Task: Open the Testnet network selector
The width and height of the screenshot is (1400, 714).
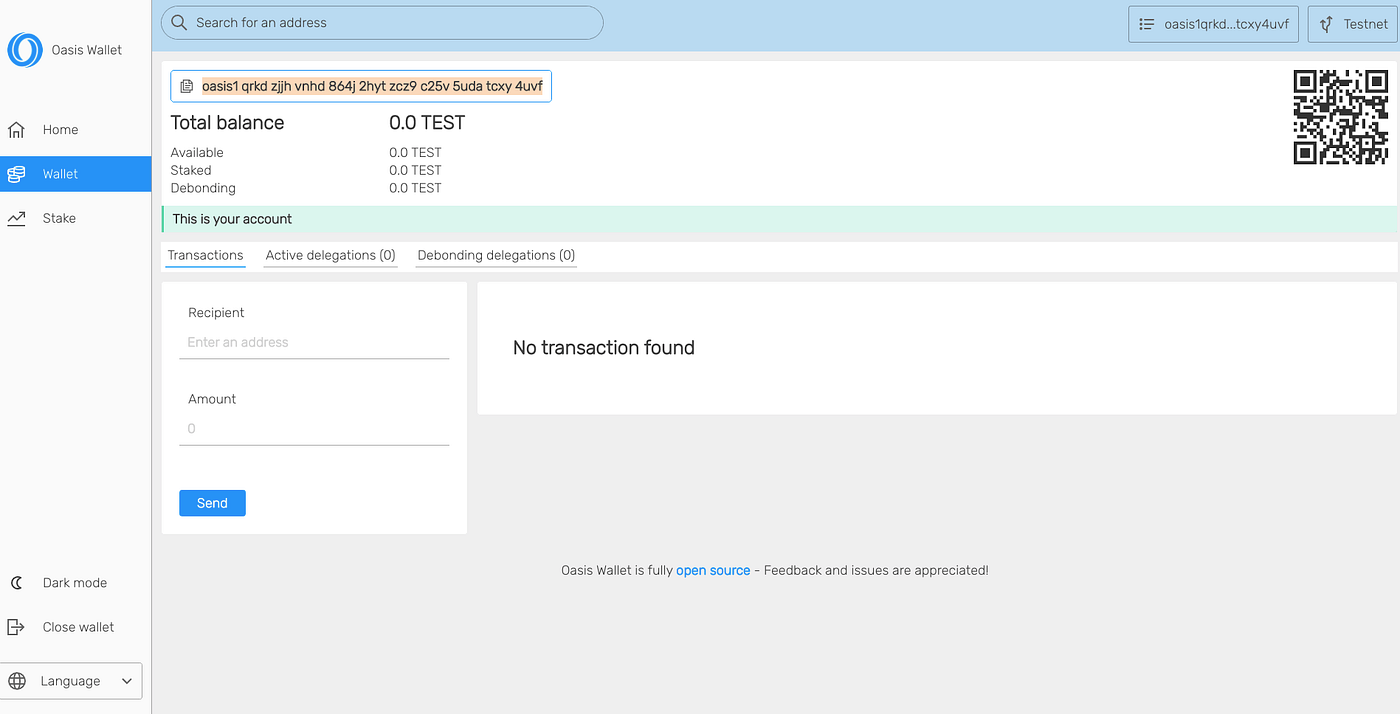Action: point(1351,24)
